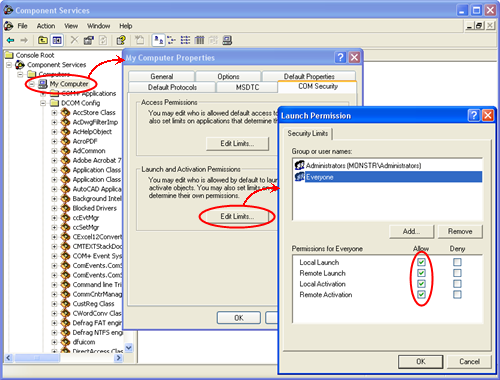This screenshot has width=500, height=380.
Task: Click the Component Services menu bar app icon
Action: point(9,26)
